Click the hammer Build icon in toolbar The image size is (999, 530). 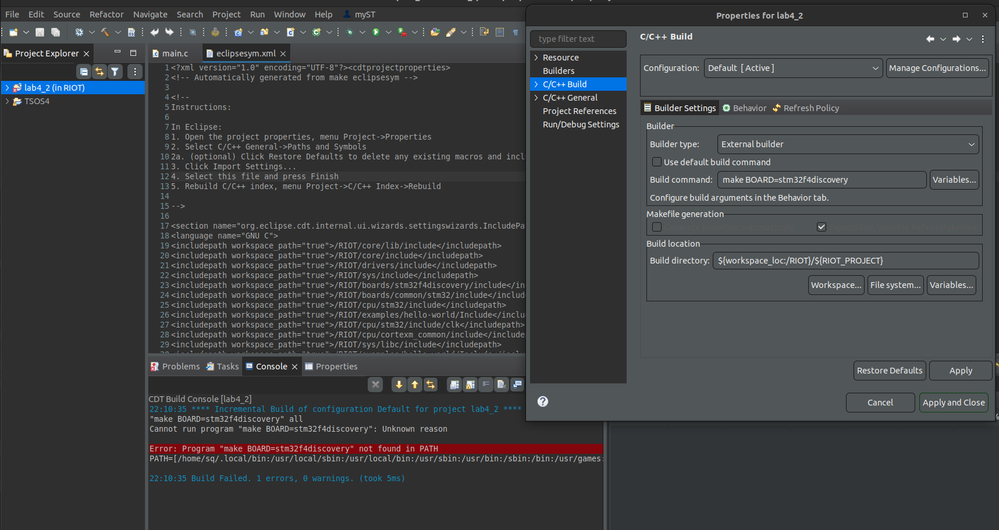click(x=104, y=32)
